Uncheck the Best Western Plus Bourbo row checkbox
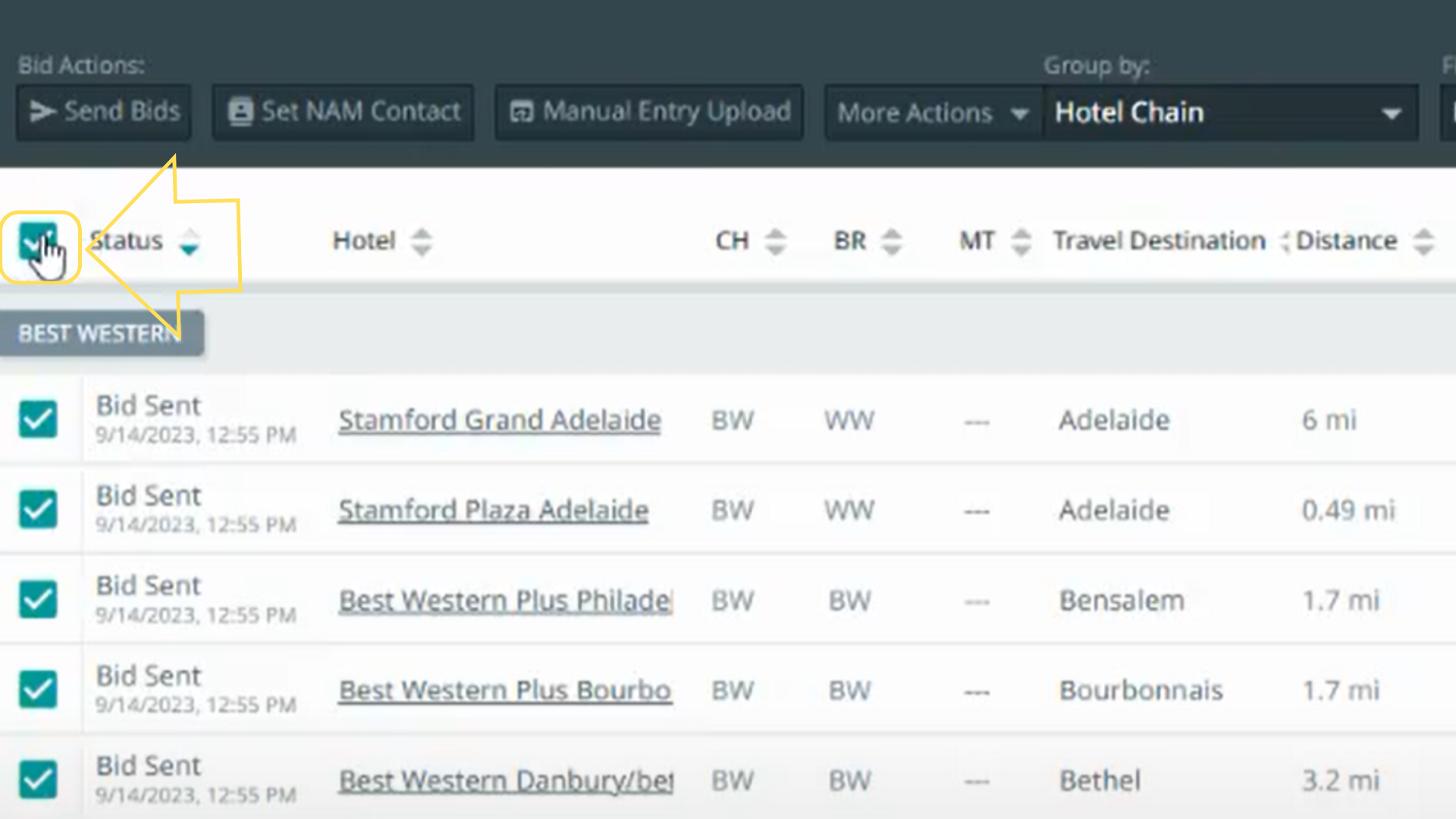The width and height of the screenshot is (1456, 819). pos(38,689)
